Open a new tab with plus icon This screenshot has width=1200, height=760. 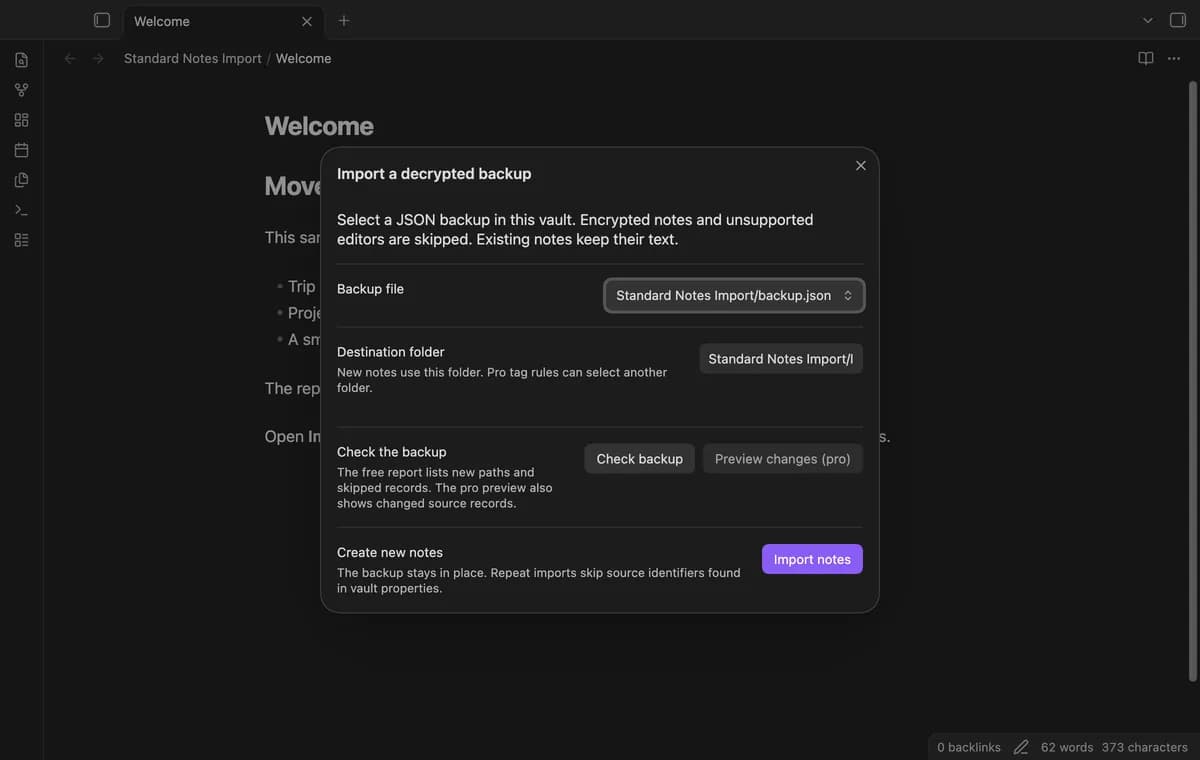coord(344,20)
